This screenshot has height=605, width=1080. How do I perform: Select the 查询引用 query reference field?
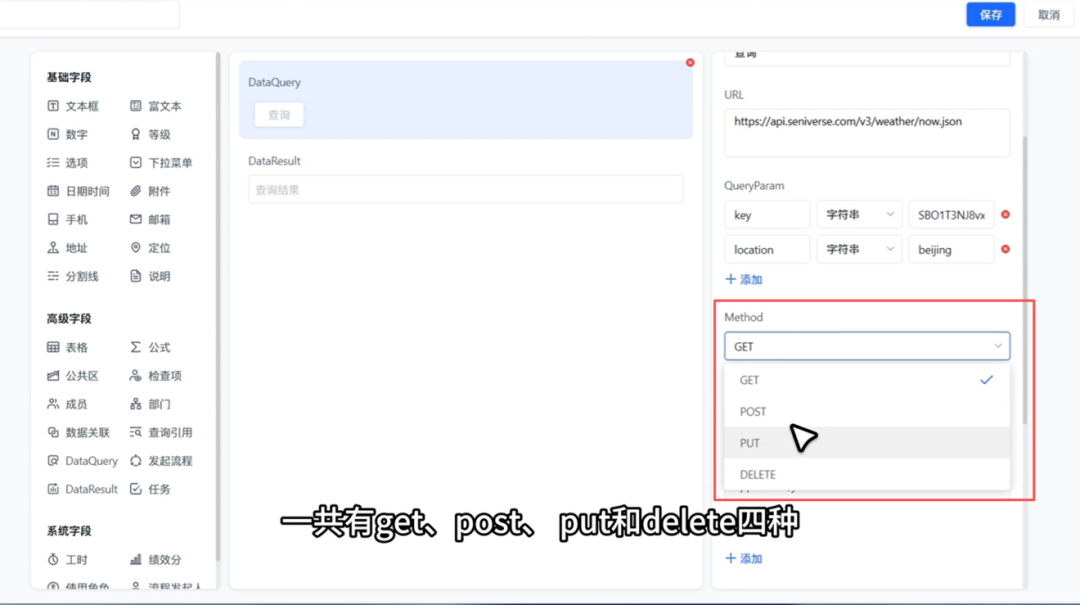161,432
